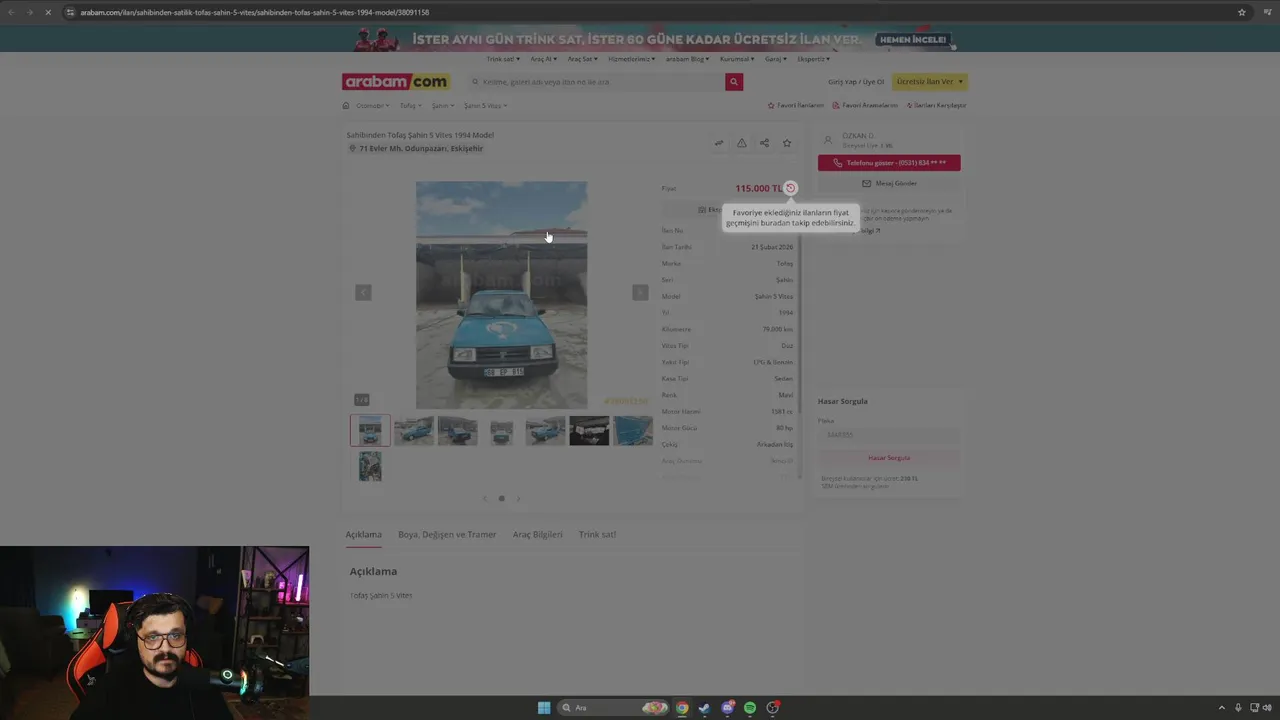This screenshot has width=1280, height=720.
Task: Open İlanları Karşılaştır link
Action: pos(936,105)
